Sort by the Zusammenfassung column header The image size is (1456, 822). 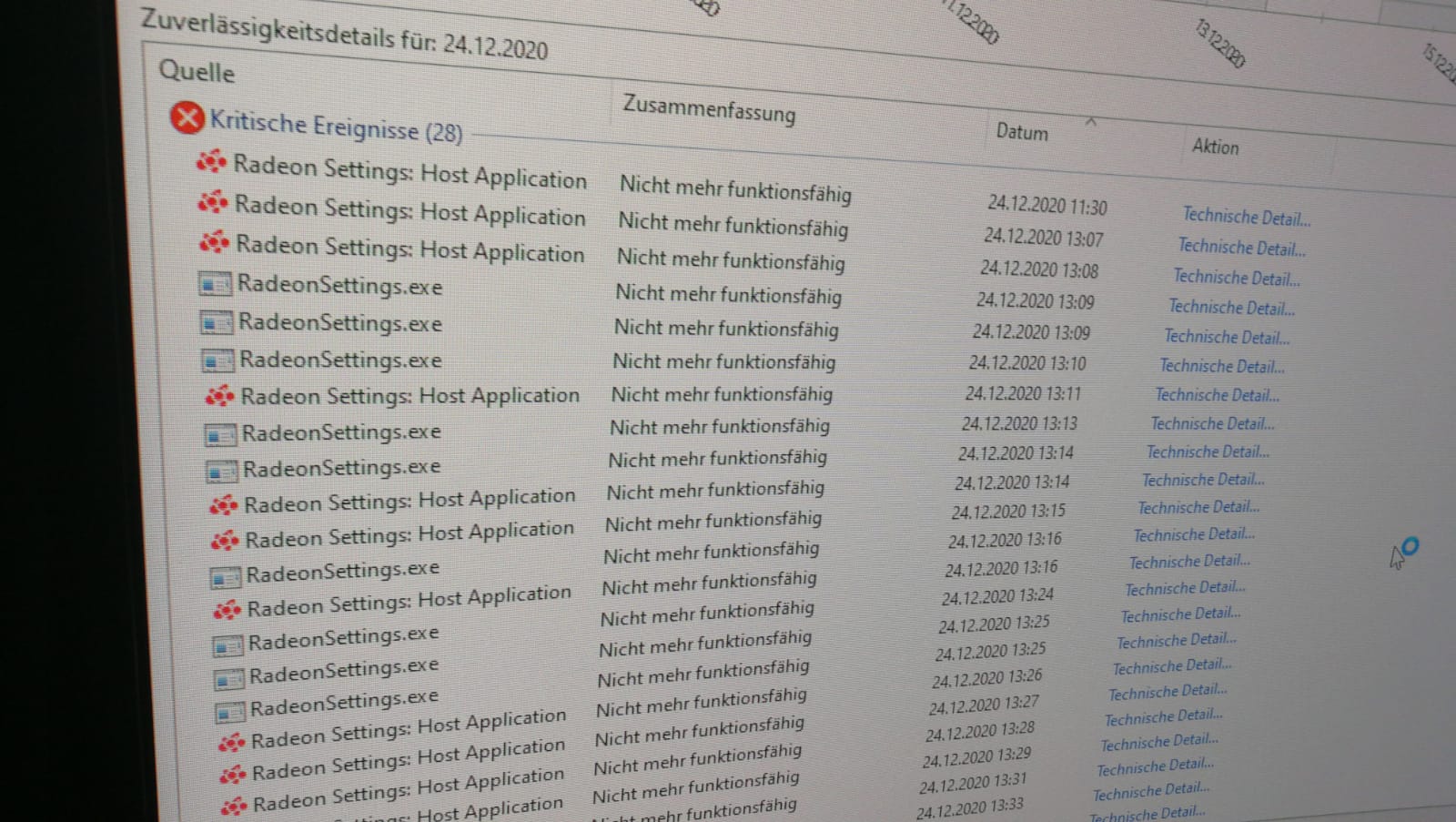pos(709,108)
